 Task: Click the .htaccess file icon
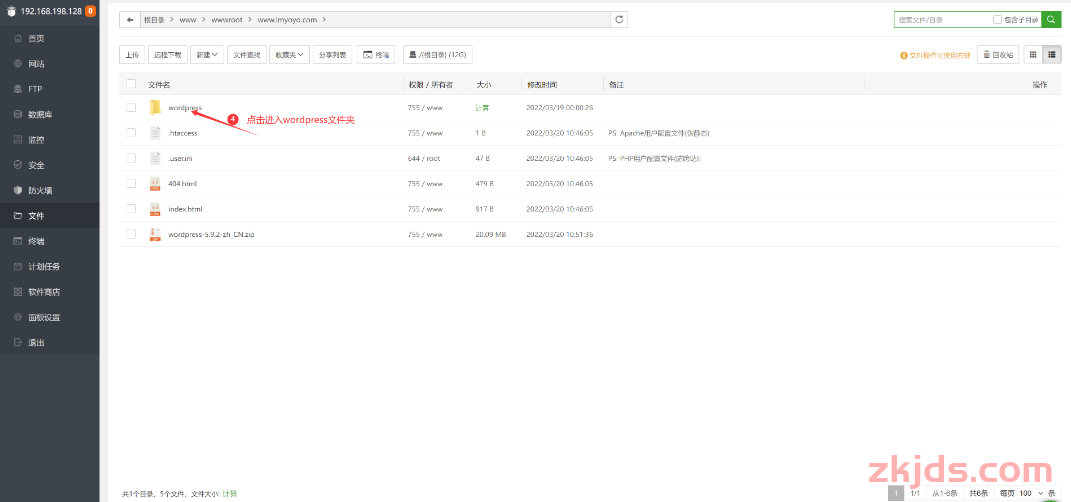156,133
